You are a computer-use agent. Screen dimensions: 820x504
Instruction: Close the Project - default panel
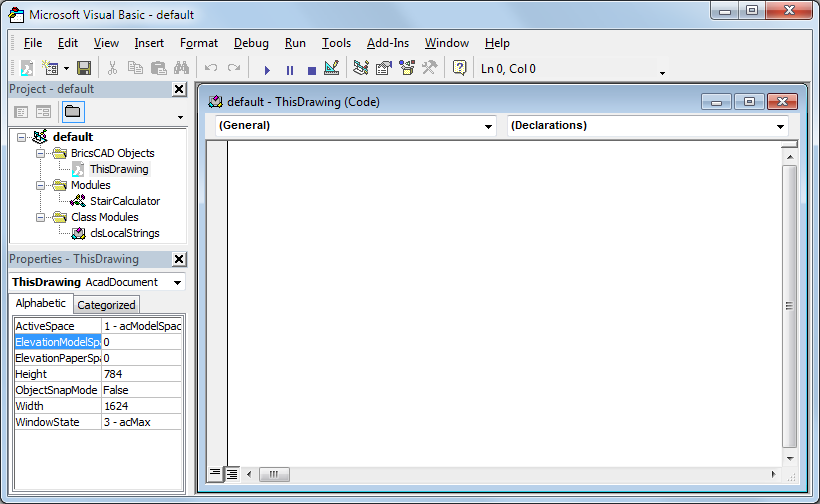(179, 89)
